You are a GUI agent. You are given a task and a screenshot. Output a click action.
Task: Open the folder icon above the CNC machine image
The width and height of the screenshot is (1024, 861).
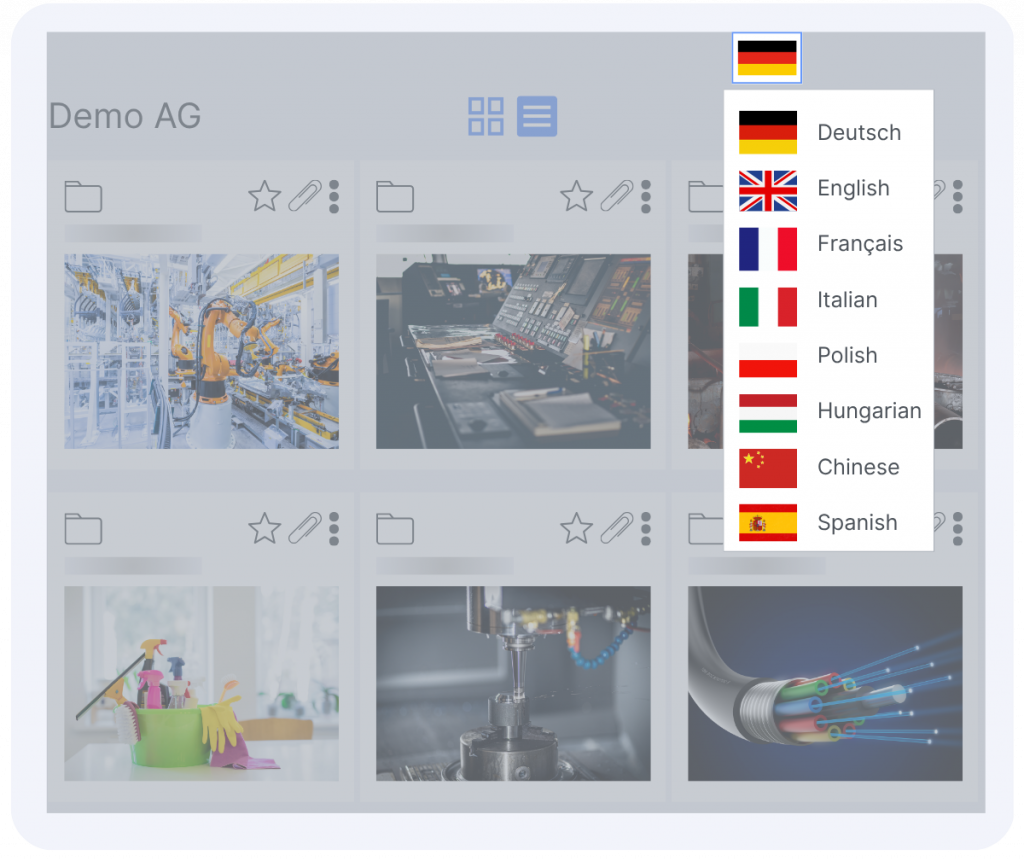pos(395,528)
